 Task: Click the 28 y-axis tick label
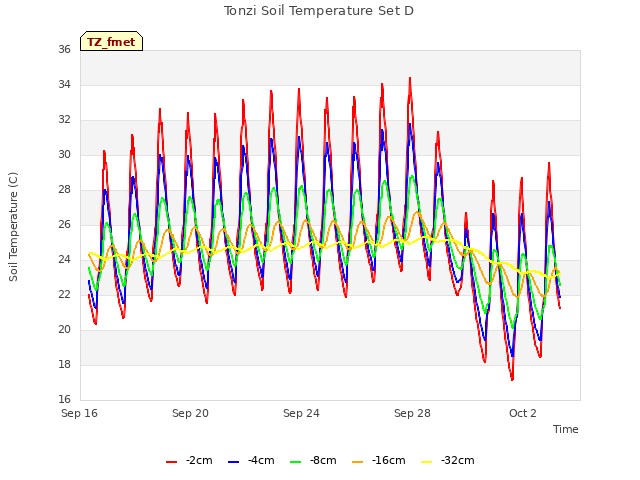(x=64, y=189)
